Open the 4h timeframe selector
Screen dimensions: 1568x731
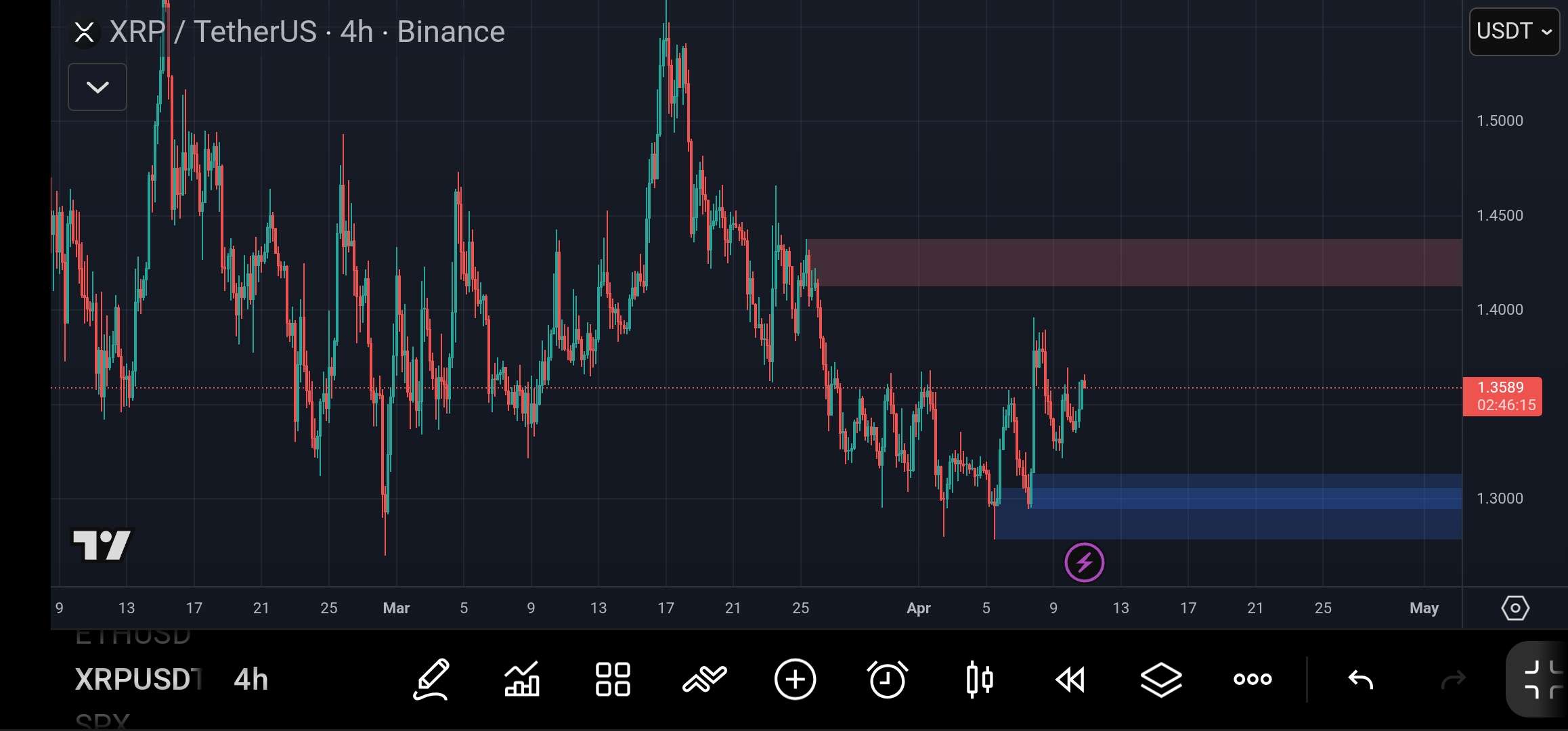tap(250, 680)
